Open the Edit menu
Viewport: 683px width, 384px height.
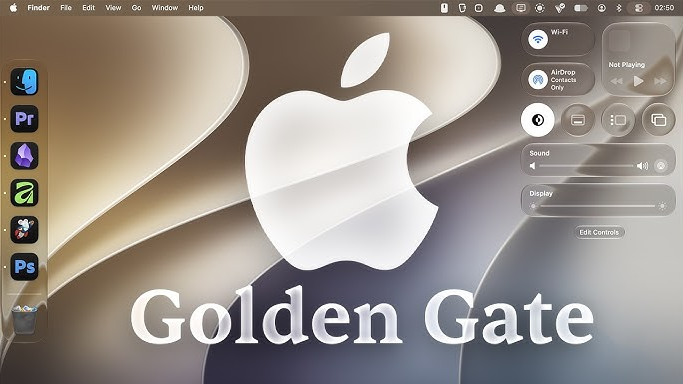pos(88,7)
